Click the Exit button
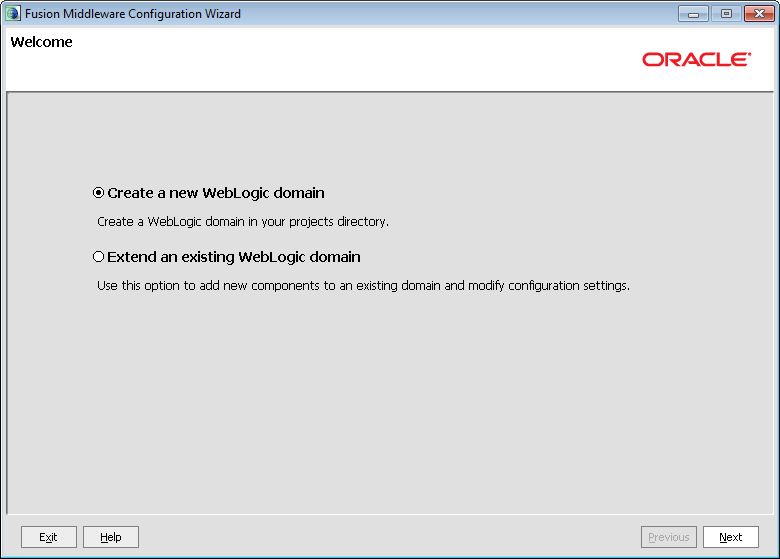Viewport: 780px width, 559px height. click(x=49, y=537)
